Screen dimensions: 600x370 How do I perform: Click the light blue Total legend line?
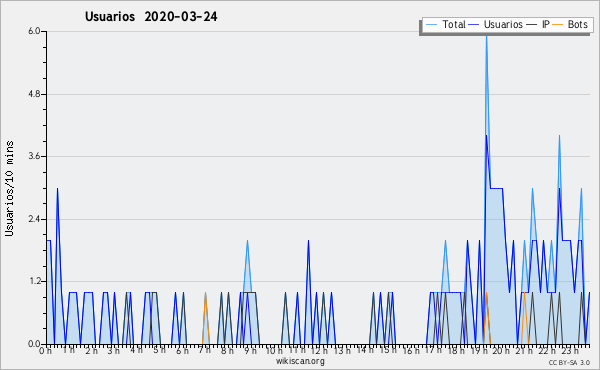[x=431, y=25]
